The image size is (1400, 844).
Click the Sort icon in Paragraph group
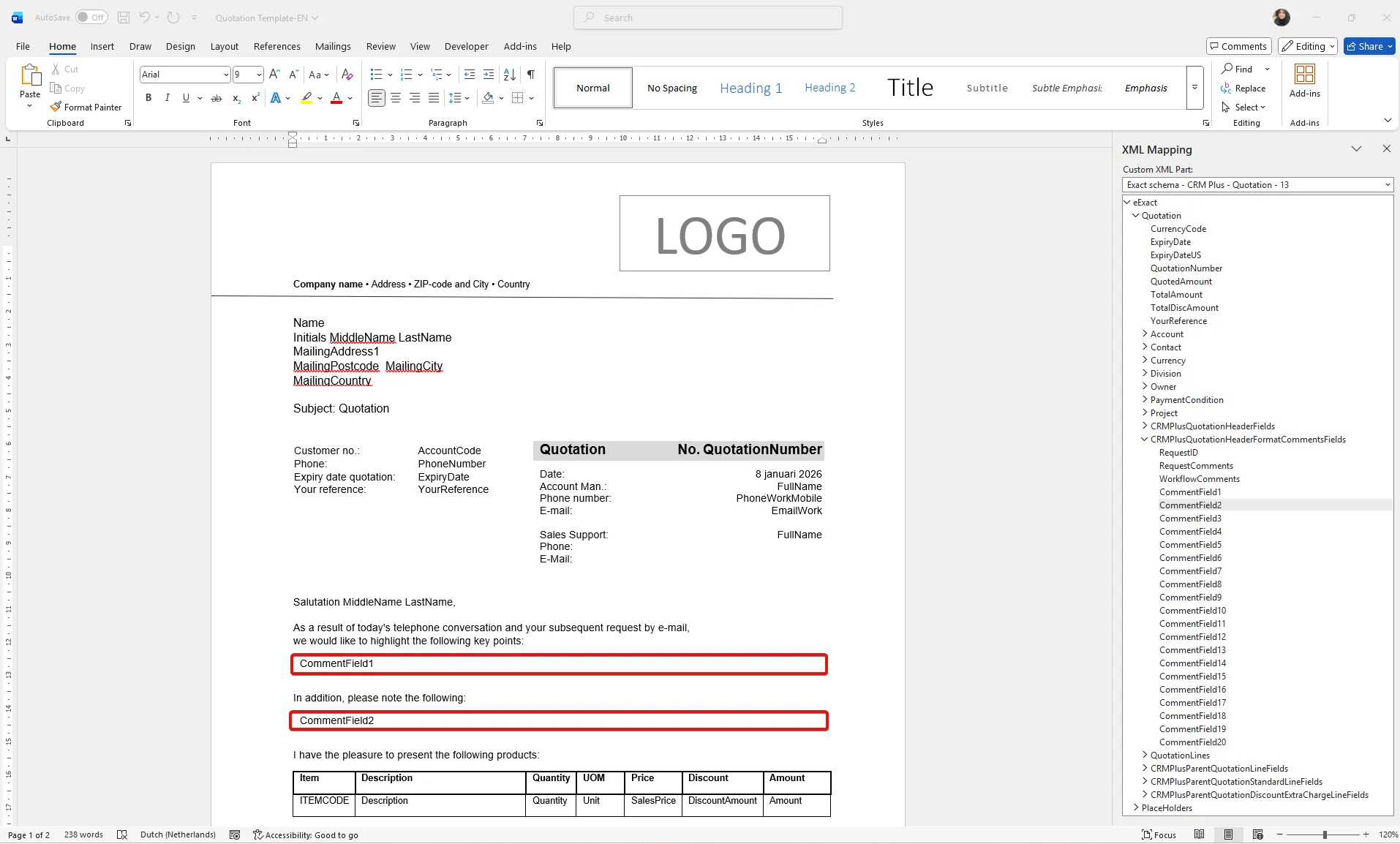click(x=510, y=75)
